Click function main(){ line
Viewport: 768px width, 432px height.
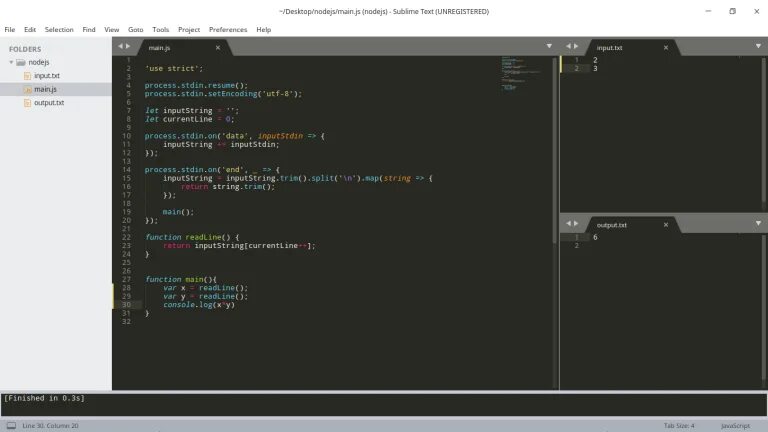[x=181, y=279]
